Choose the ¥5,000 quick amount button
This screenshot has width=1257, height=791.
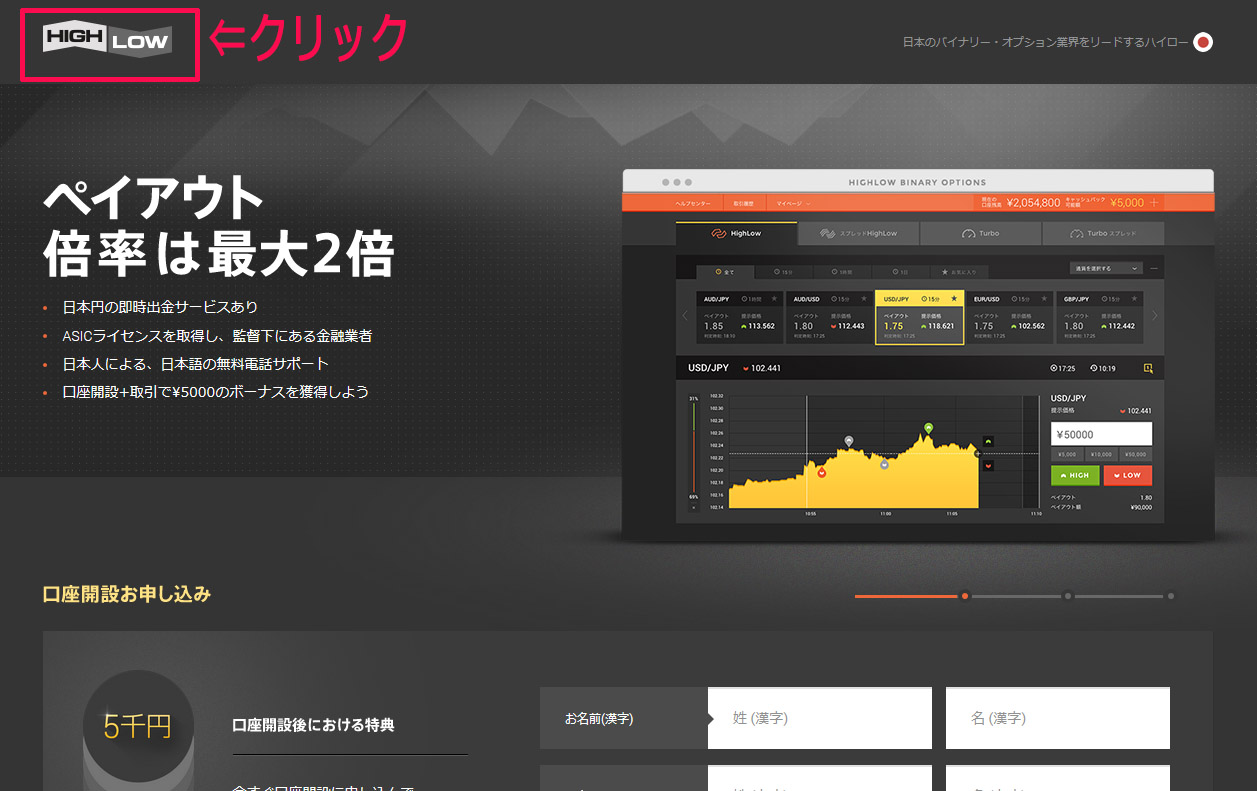pos(1067,454)
